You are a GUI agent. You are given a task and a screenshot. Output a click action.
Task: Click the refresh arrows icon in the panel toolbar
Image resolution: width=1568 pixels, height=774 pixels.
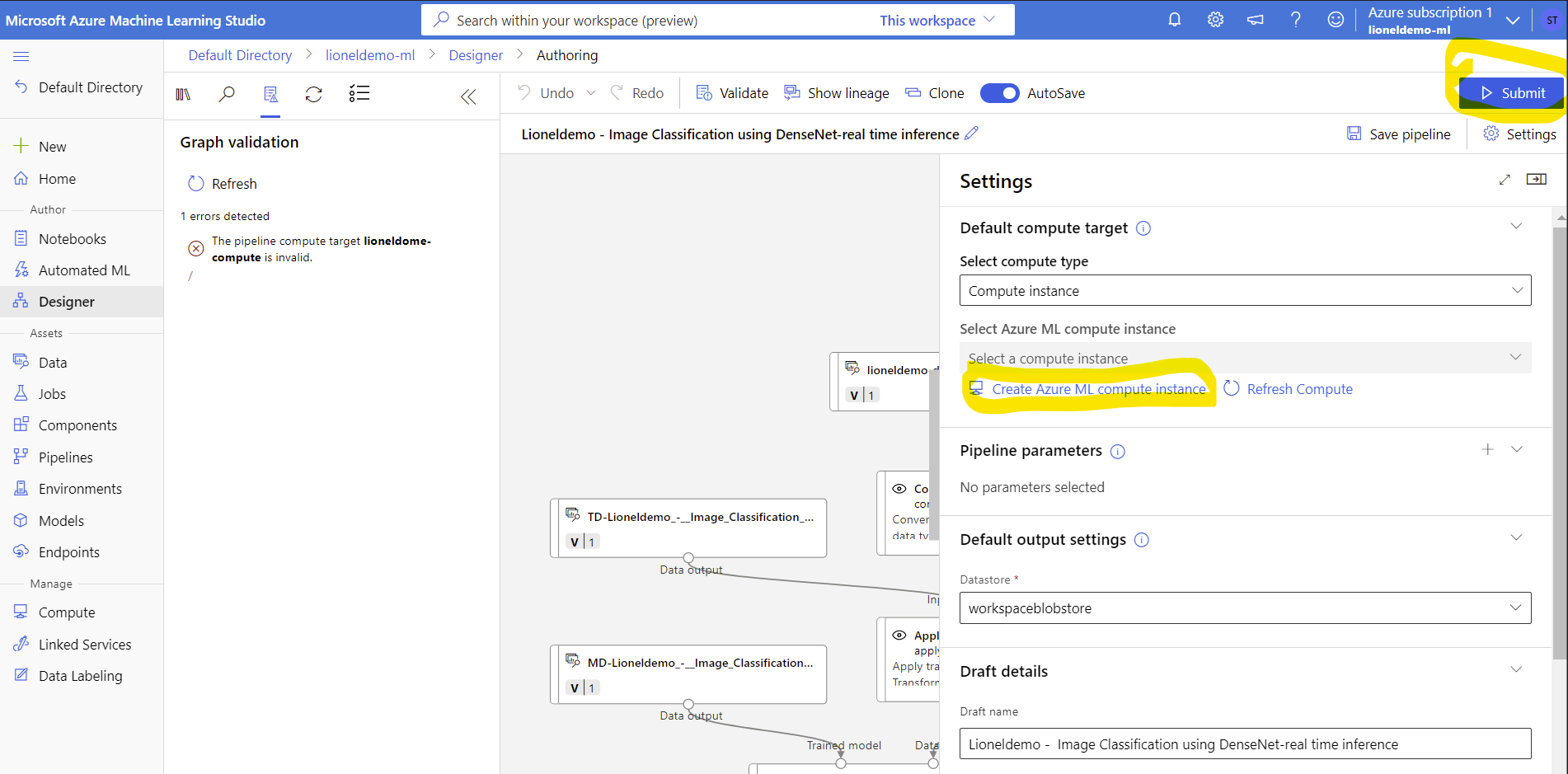point(313,94)
